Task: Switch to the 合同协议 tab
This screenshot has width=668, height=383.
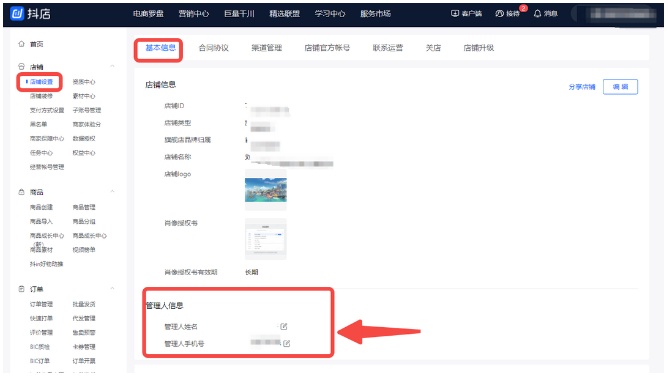Action: (x=214, y=48)
